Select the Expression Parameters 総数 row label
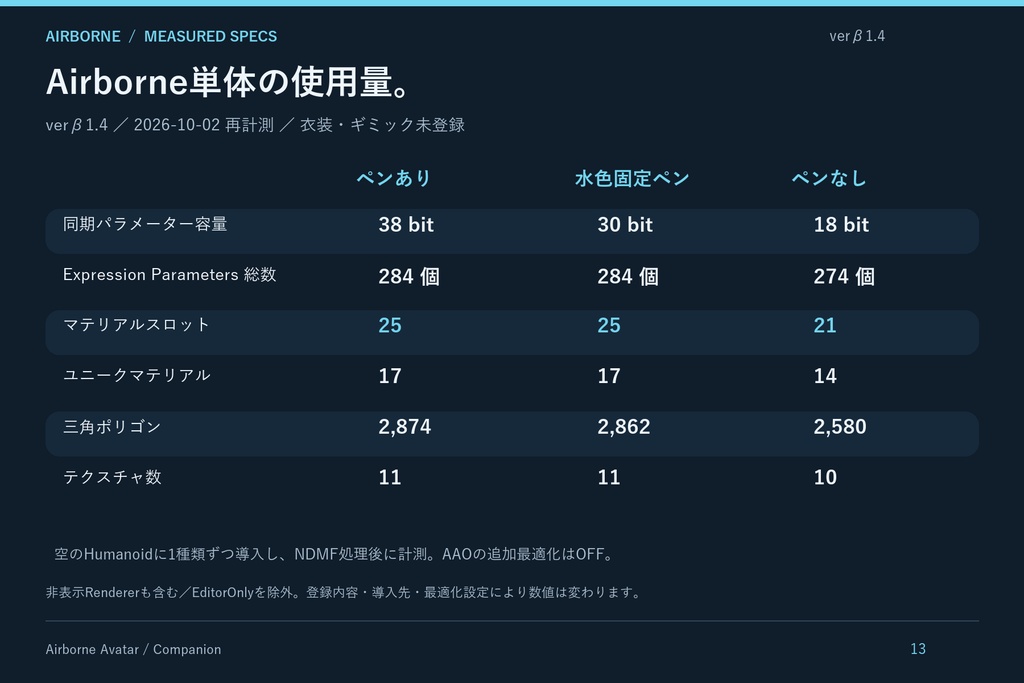The height and width of the screenshot is (683, 1024). coord(170,275)
